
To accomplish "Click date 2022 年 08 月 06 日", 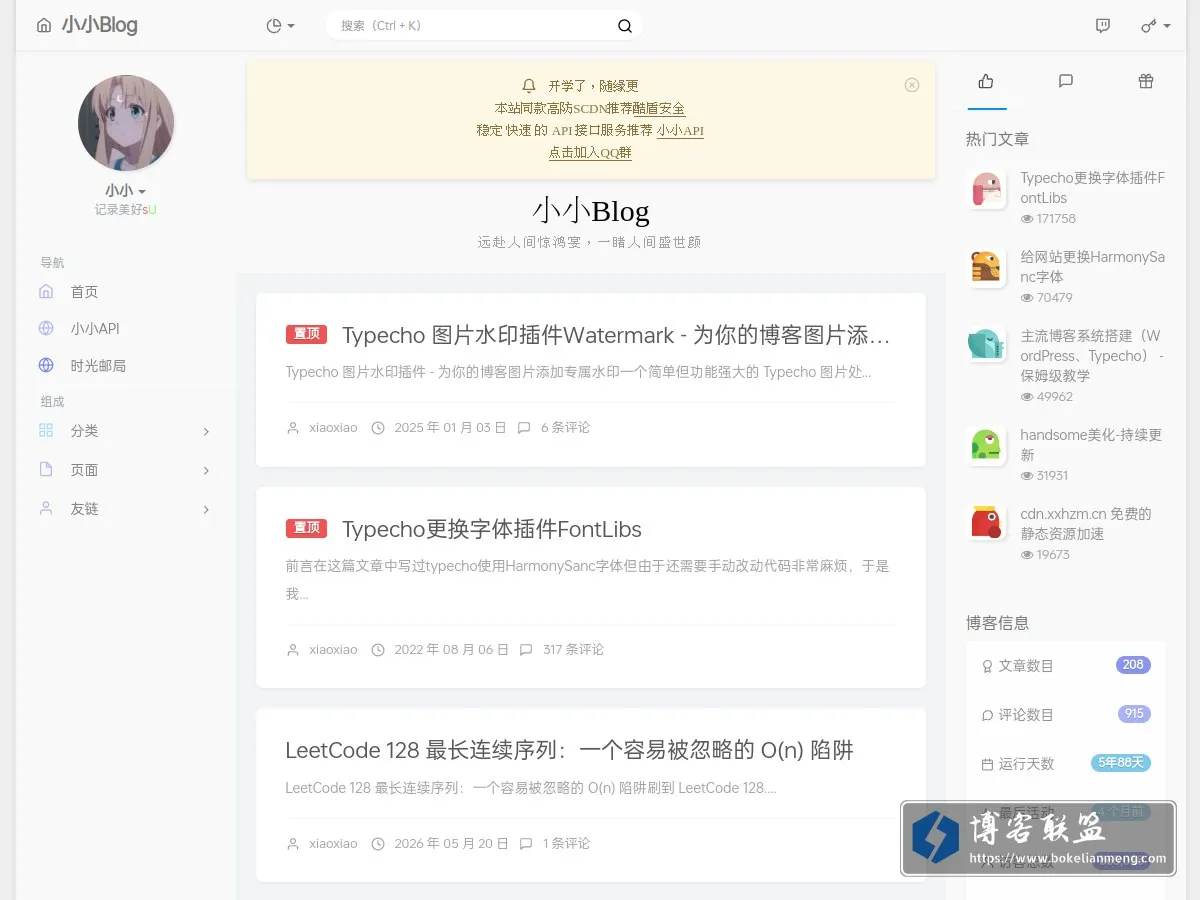I will tap(451, 649).
